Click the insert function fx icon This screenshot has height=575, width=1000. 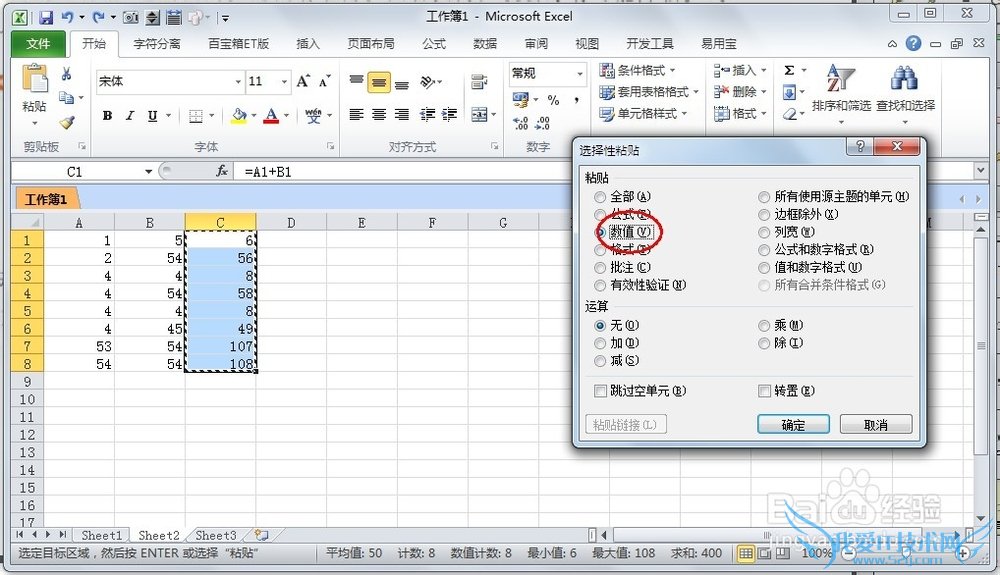(x=221, y=171)
